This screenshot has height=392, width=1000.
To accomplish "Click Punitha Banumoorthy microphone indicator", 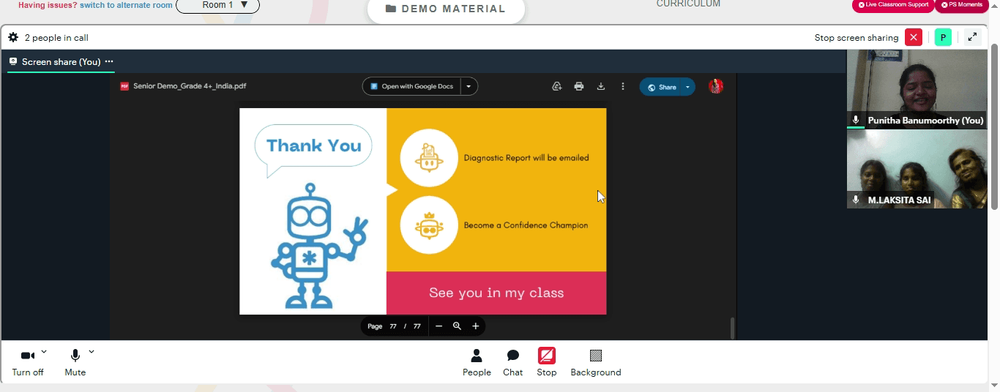I will coord(856,120).
